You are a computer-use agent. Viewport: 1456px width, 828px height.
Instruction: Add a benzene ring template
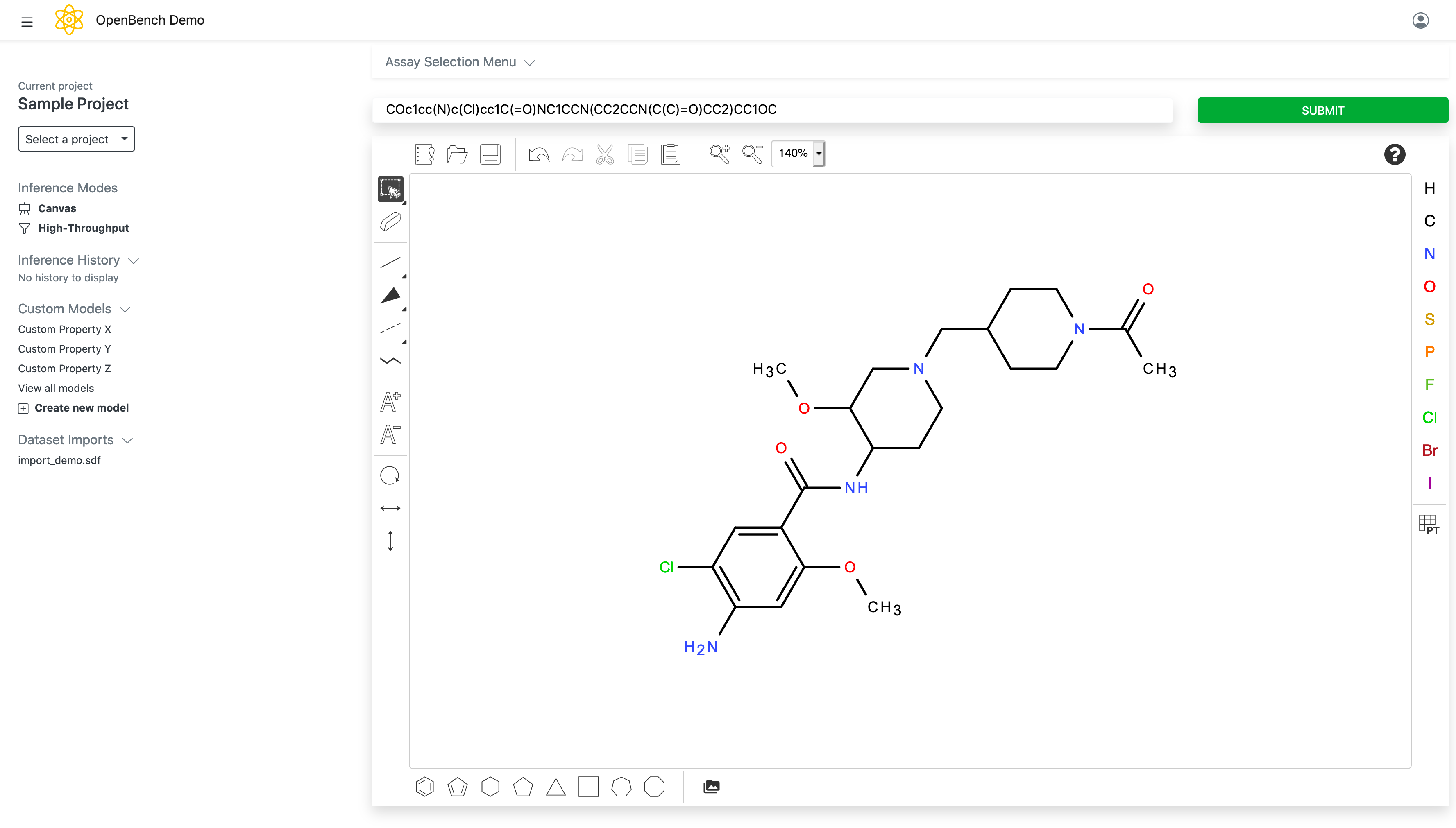(x=424, y=787)
